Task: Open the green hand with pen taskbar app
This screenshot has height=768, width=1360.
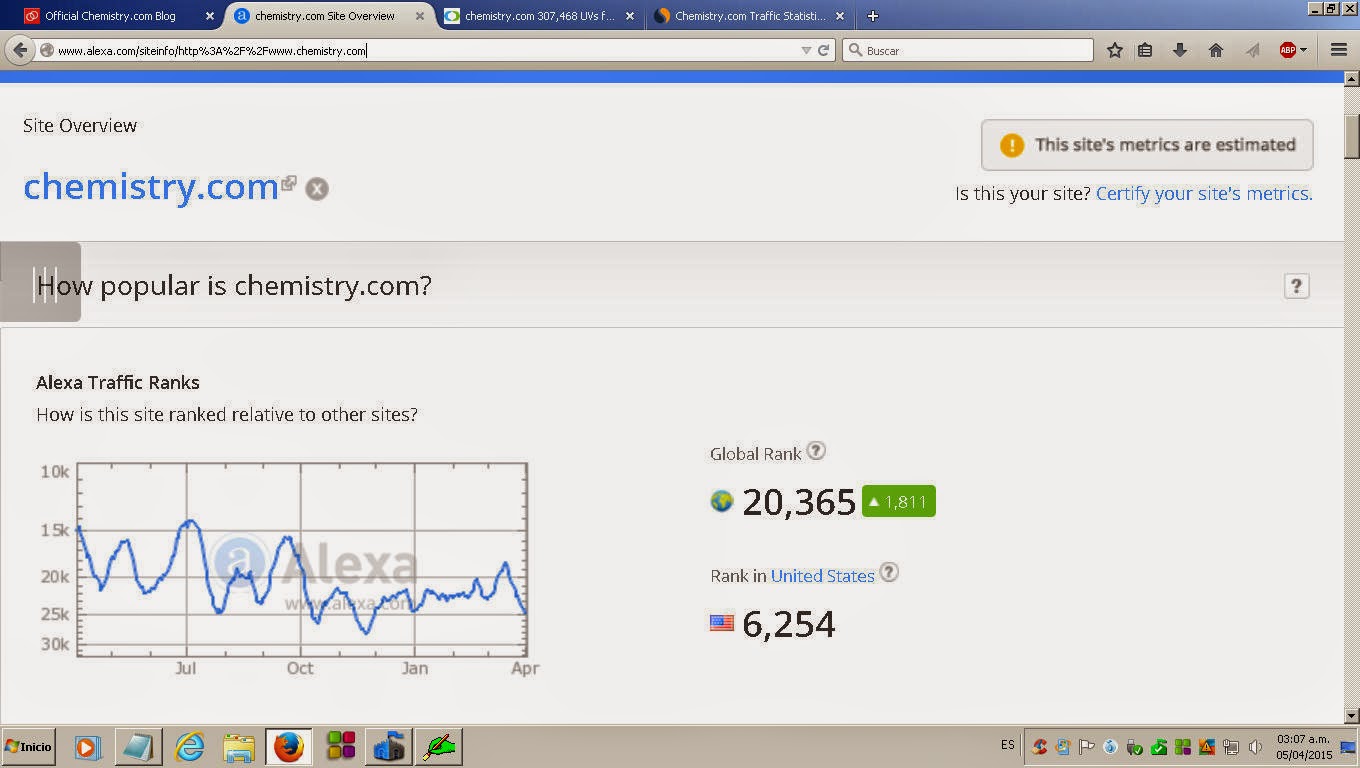Action: coord(438,746)
